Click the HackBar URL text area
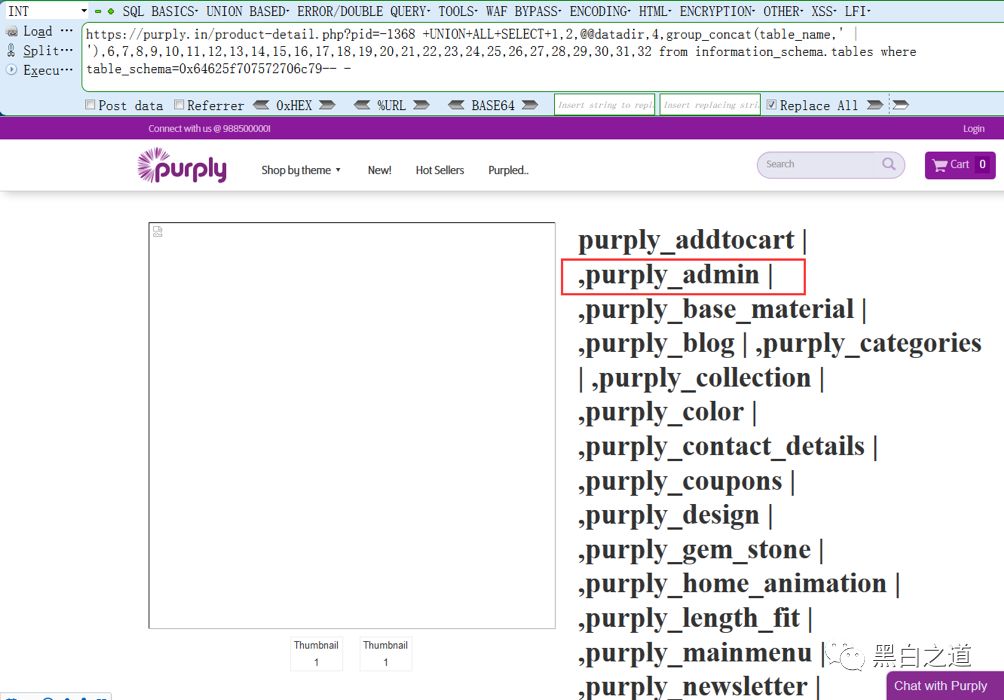This screenshot has width=1004, height=700. click(x=542, y=57)
